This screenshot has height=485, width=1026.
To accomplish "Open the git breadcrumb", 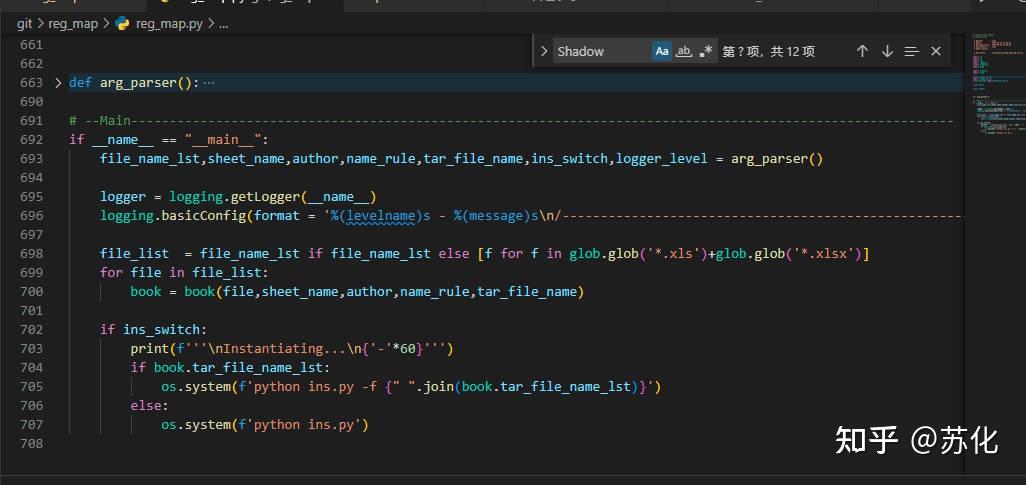I will [25, 23].
